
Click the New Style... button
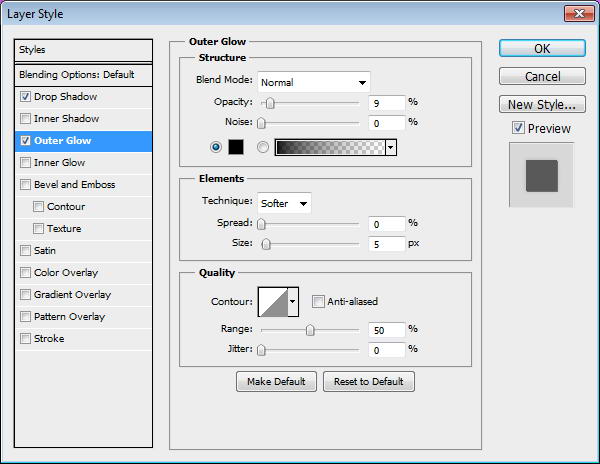(542, 104)
